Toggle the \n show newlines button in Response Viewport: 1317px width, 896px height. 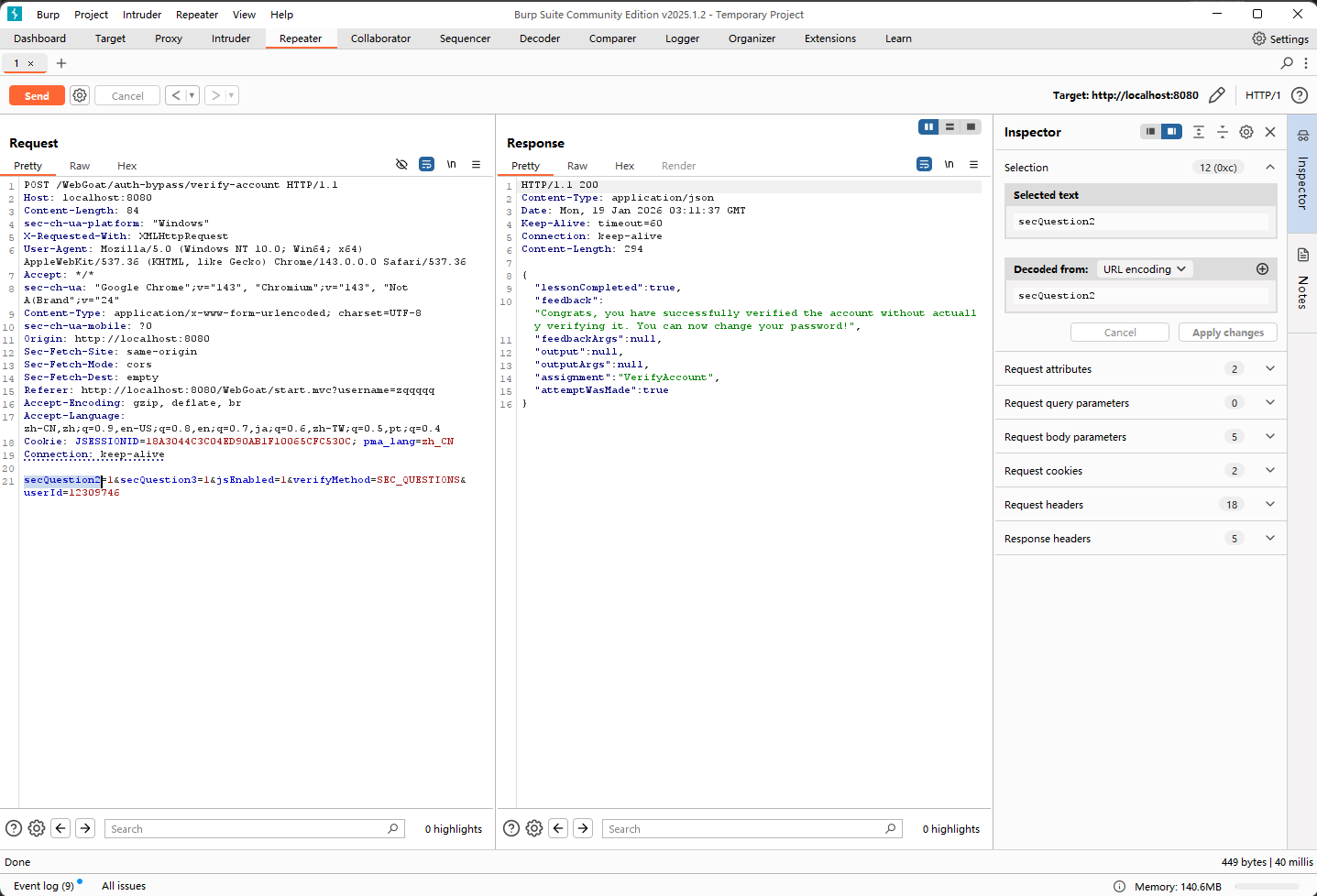coord(949,165)
